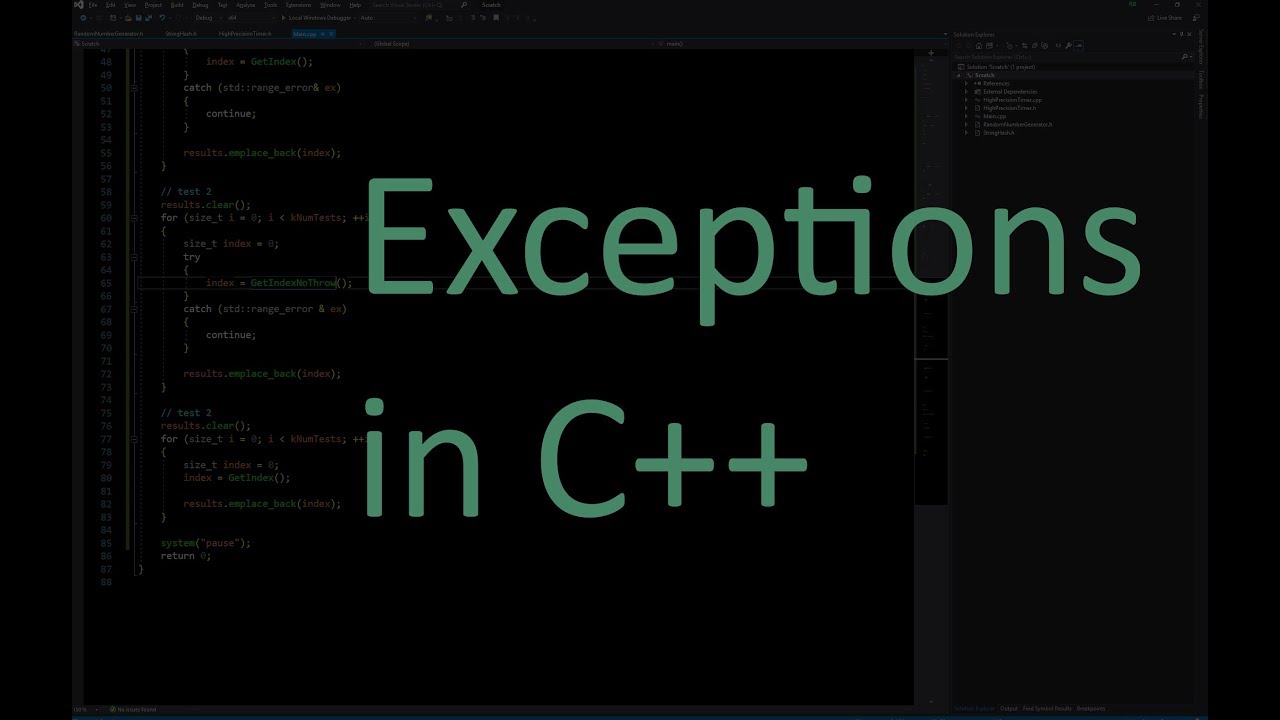Select Main.cpp in Solution Explorer tree
The height and width of the screenshot is (720, 1280).
click(x=994, y=116)
